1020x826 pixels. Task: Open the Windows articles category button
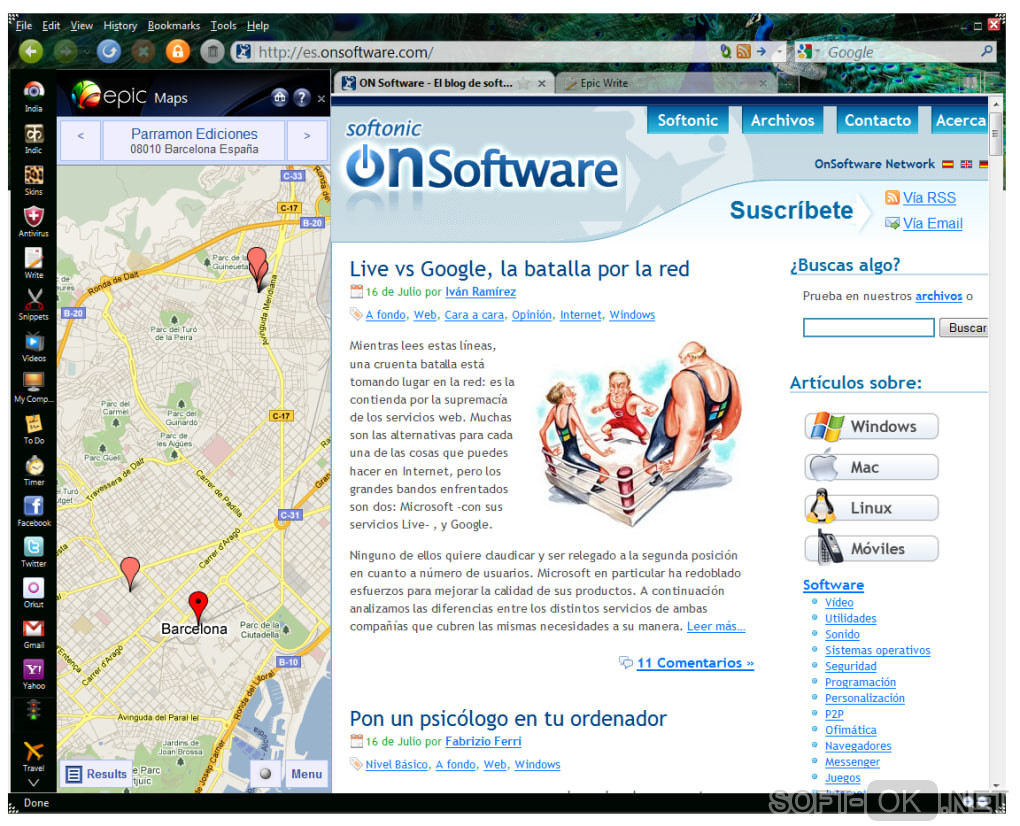(871, 426)
